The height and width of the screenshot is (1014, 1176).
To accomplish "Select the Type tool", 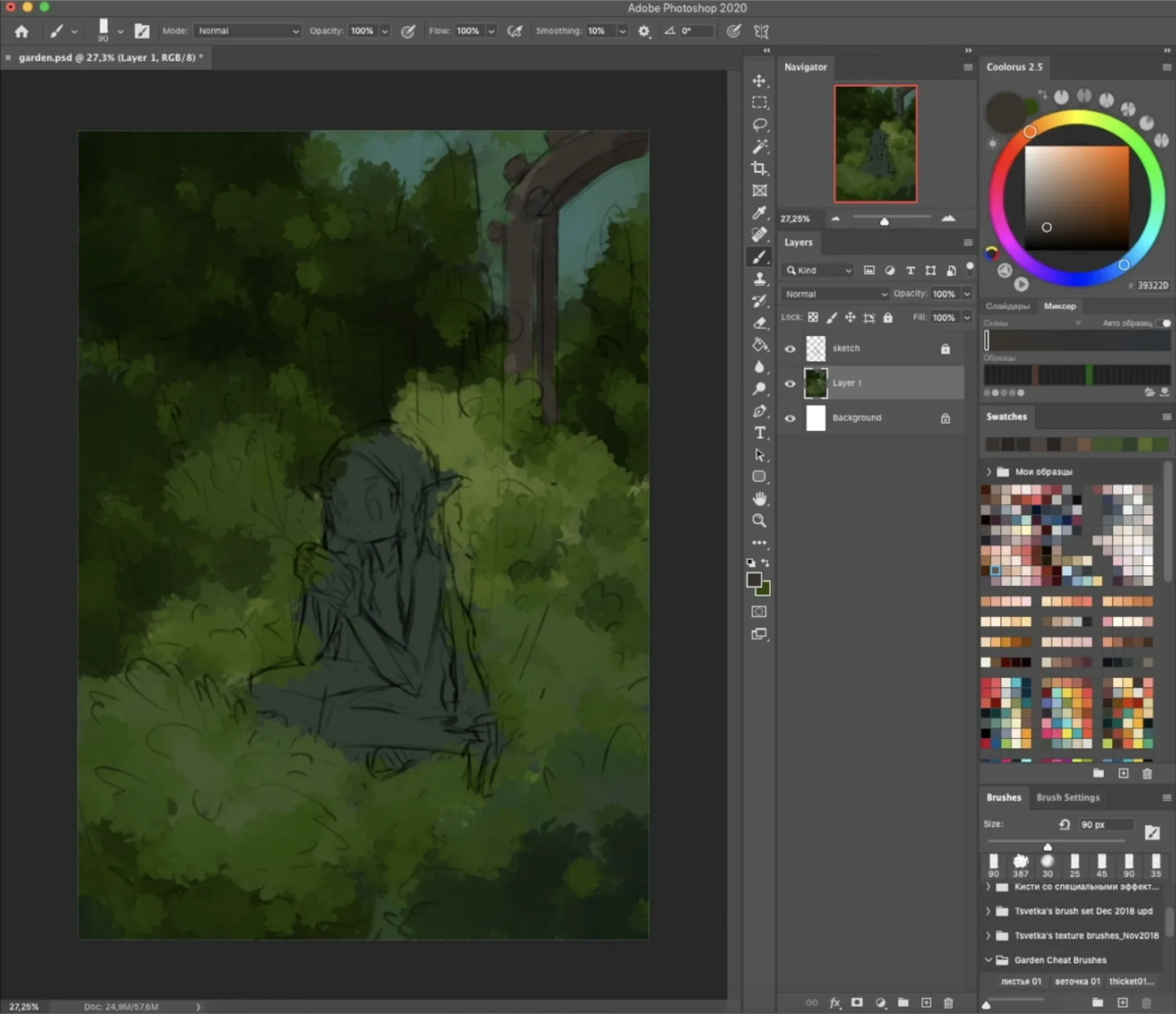I will [x=759, y=433].
